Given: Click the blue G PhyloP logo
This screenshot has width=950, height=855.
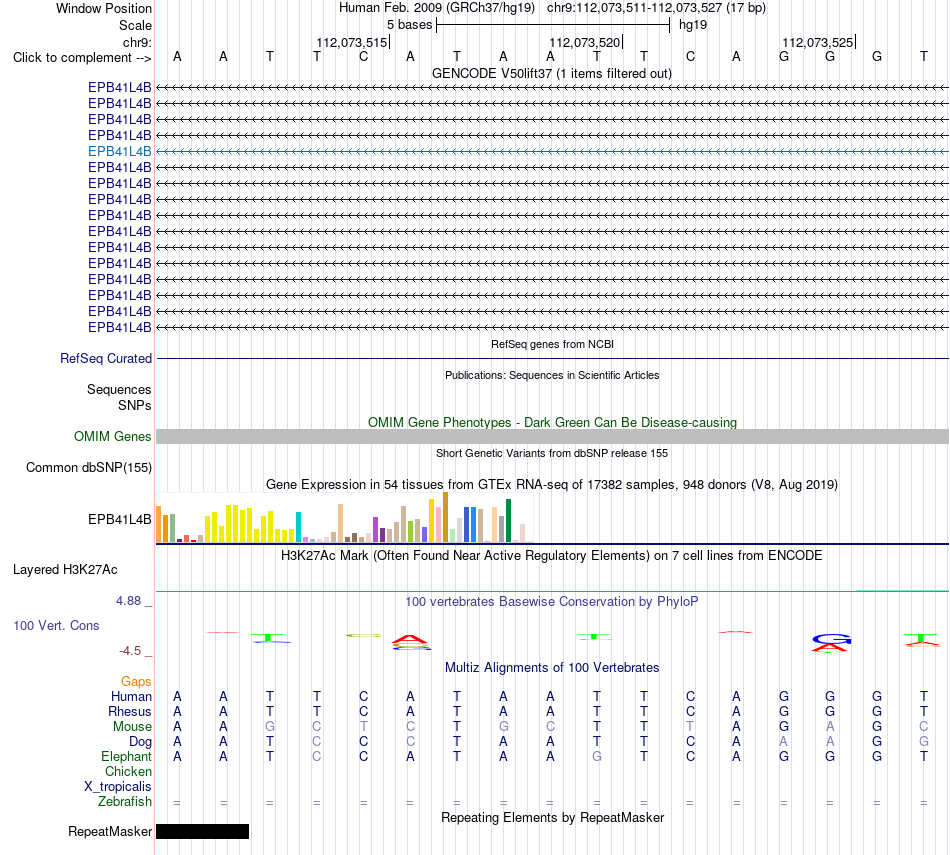Looking at the screenshot, I should 831,639.
